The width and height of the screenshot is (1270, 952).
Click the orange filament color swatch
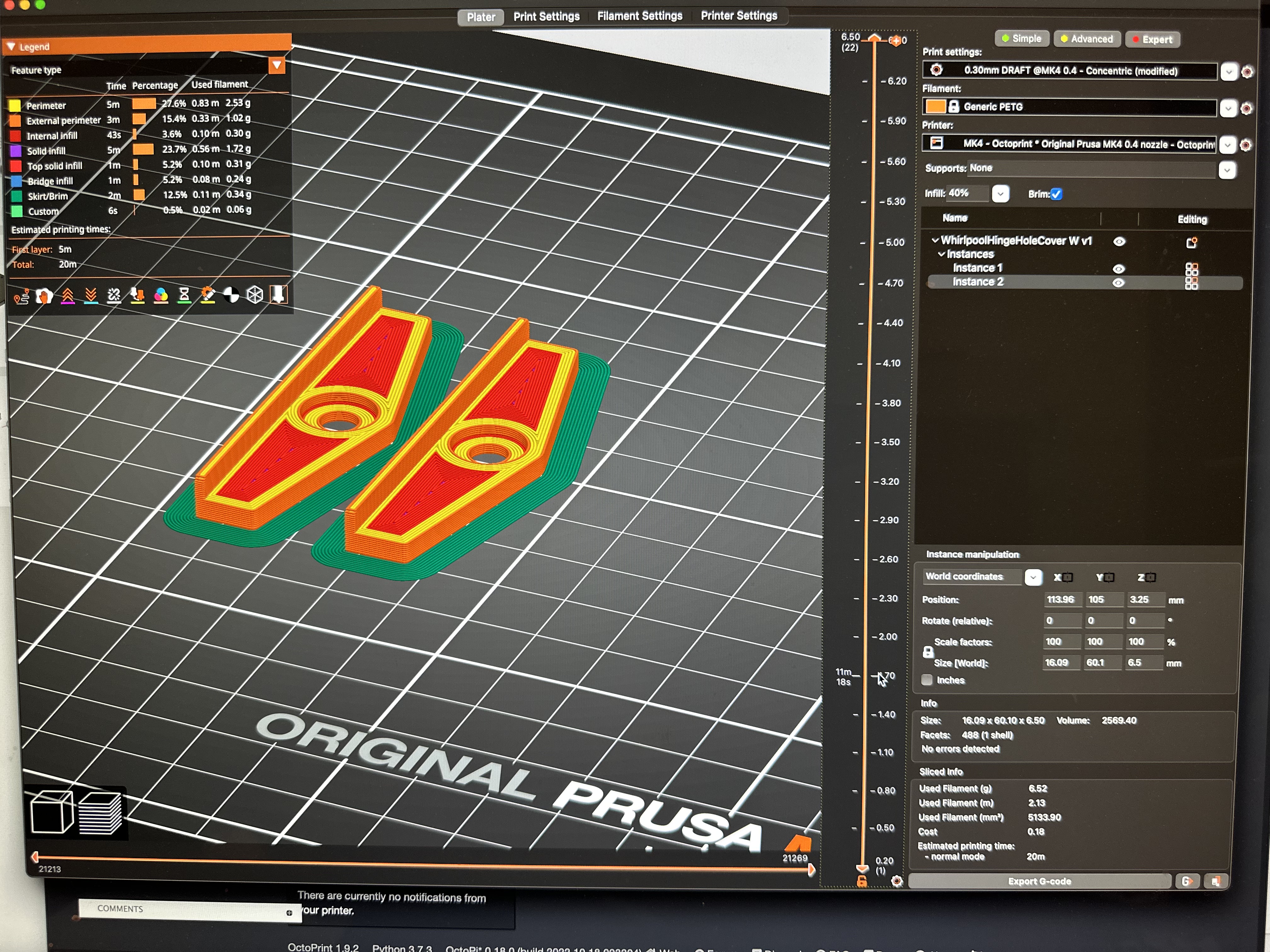coord(935,107)
